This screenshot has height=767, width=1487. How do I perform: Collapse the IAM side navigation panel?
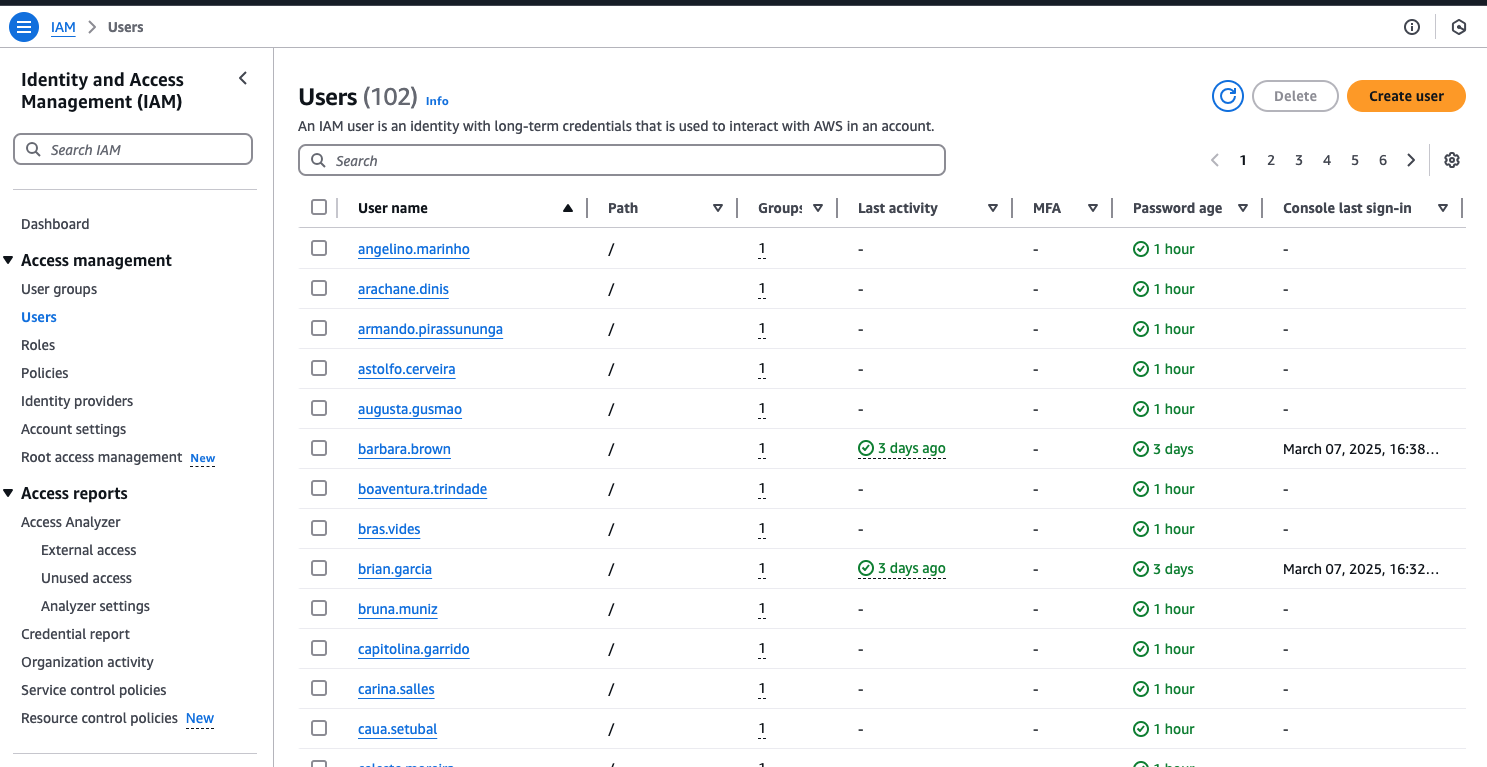click(x=243, y=78)
